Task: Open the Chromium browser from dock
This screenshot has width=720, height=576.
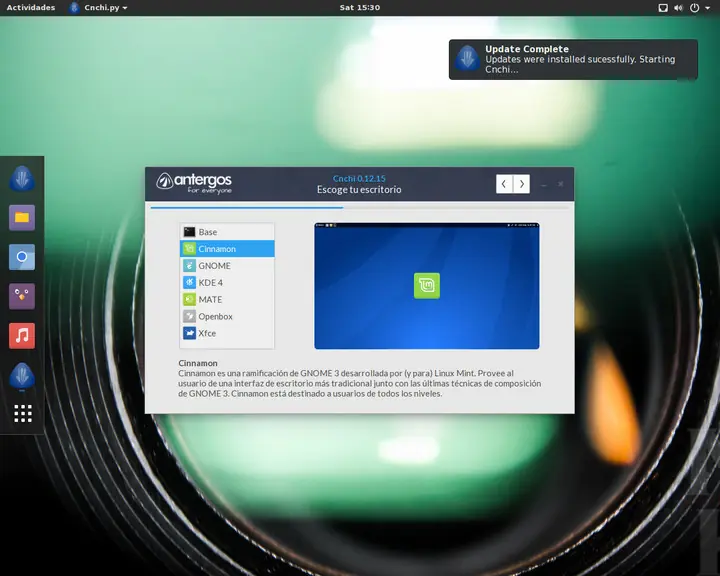Action: [x=22, y=257]
